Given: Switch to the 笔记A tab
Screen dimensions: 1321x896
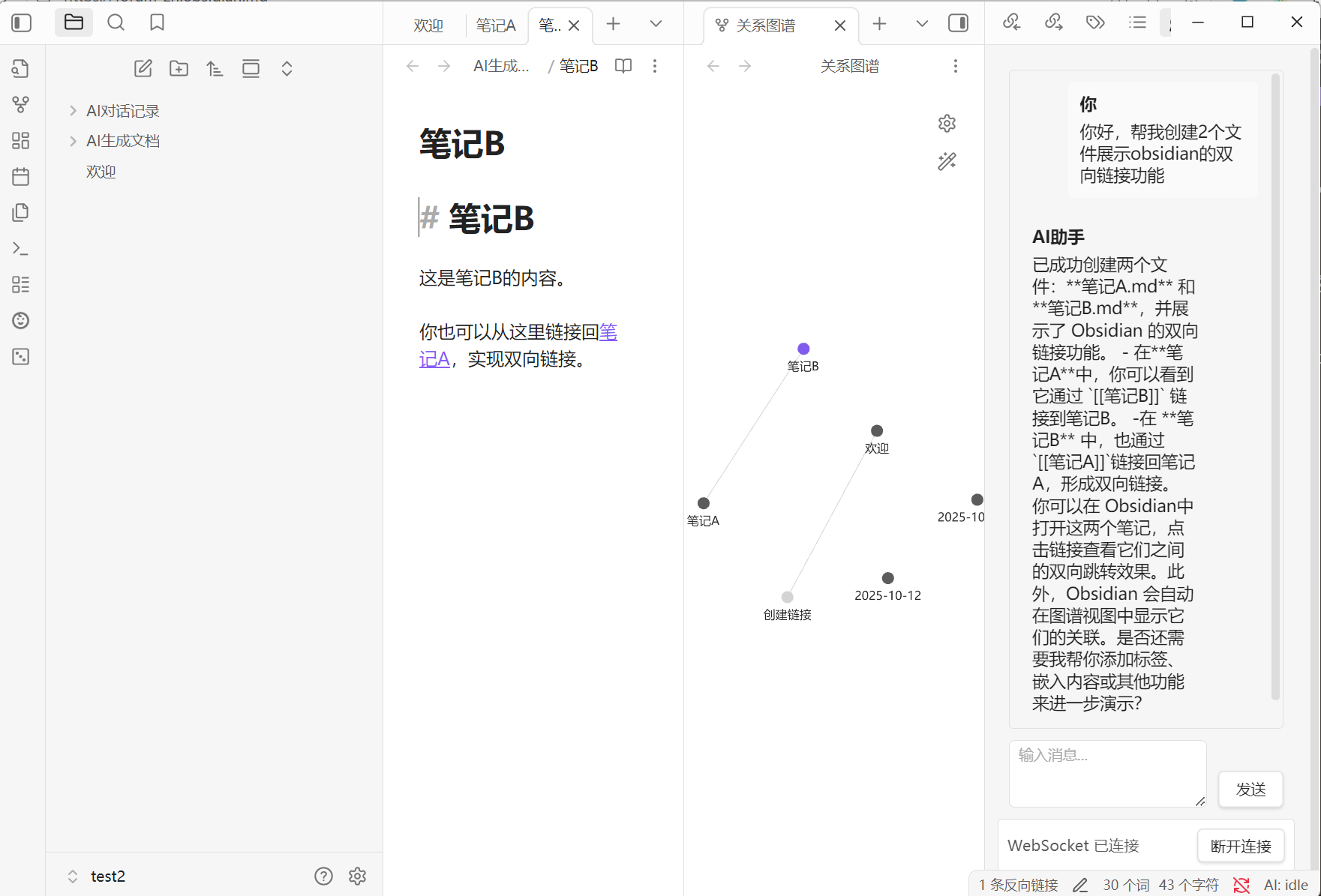Looking at the screenshot, I should pos(496,25).
